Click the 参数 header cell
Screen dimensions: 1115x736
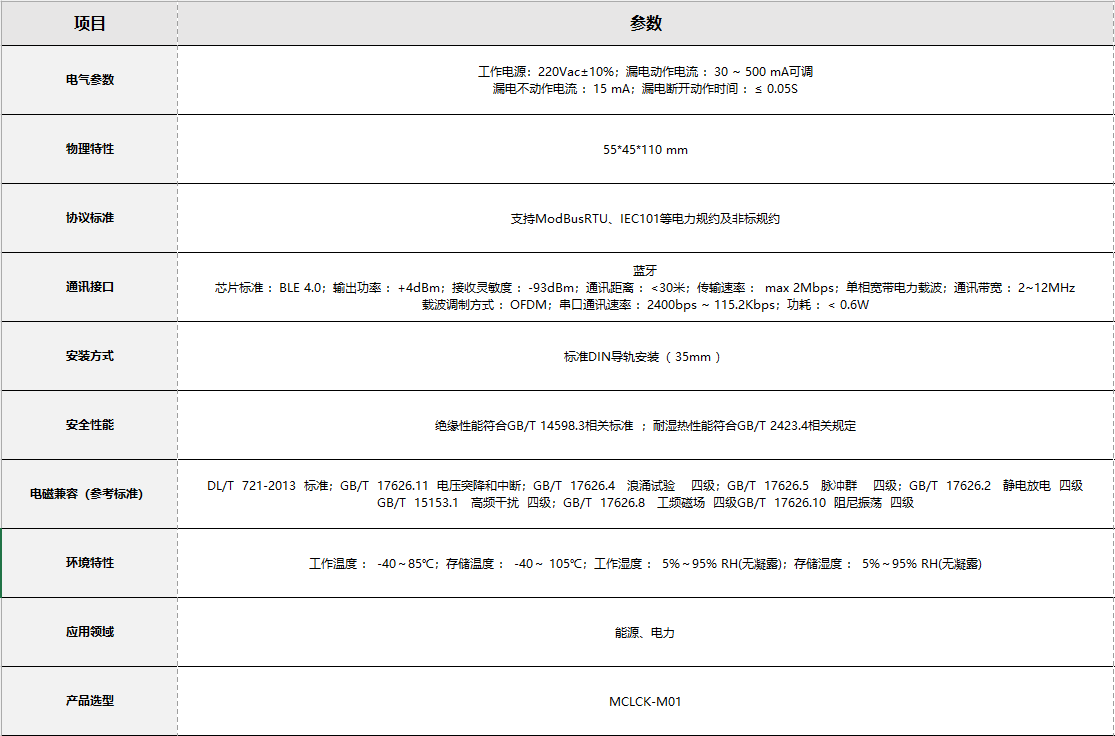pos(645,22)
